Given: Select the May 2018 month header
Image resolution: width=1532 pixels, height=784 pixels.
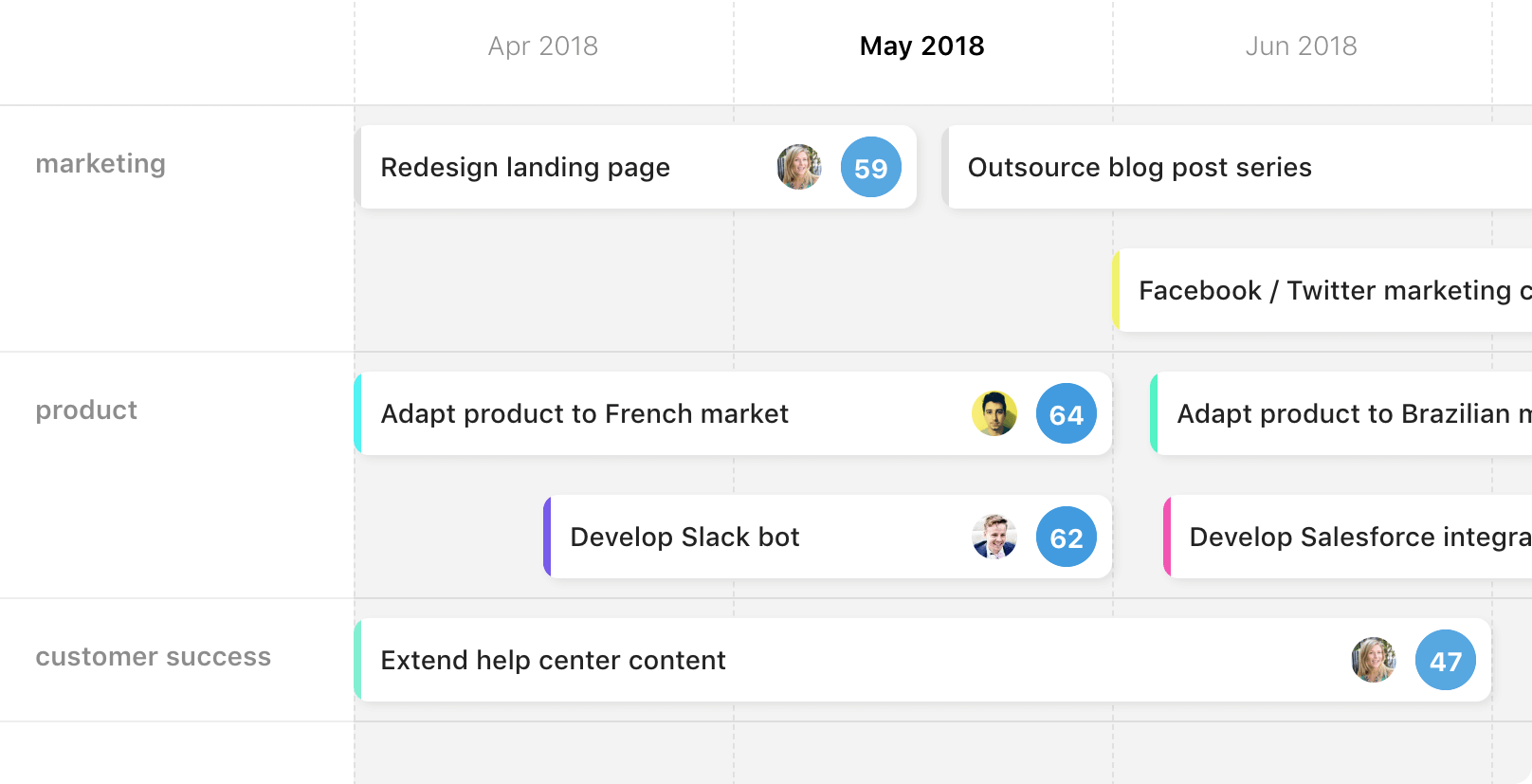Looking at the screenshot, I should pyautogui.click(x=921, y=46).
